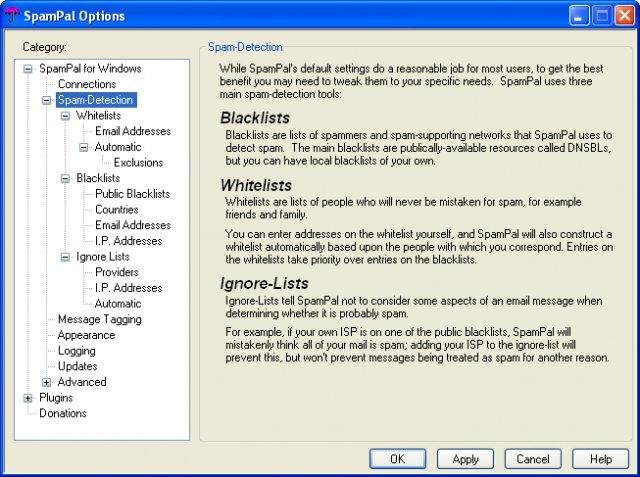Select Email Addresses under Blacklists
The height and width of the screenshot is (477, 640).
tap(133, 225)
